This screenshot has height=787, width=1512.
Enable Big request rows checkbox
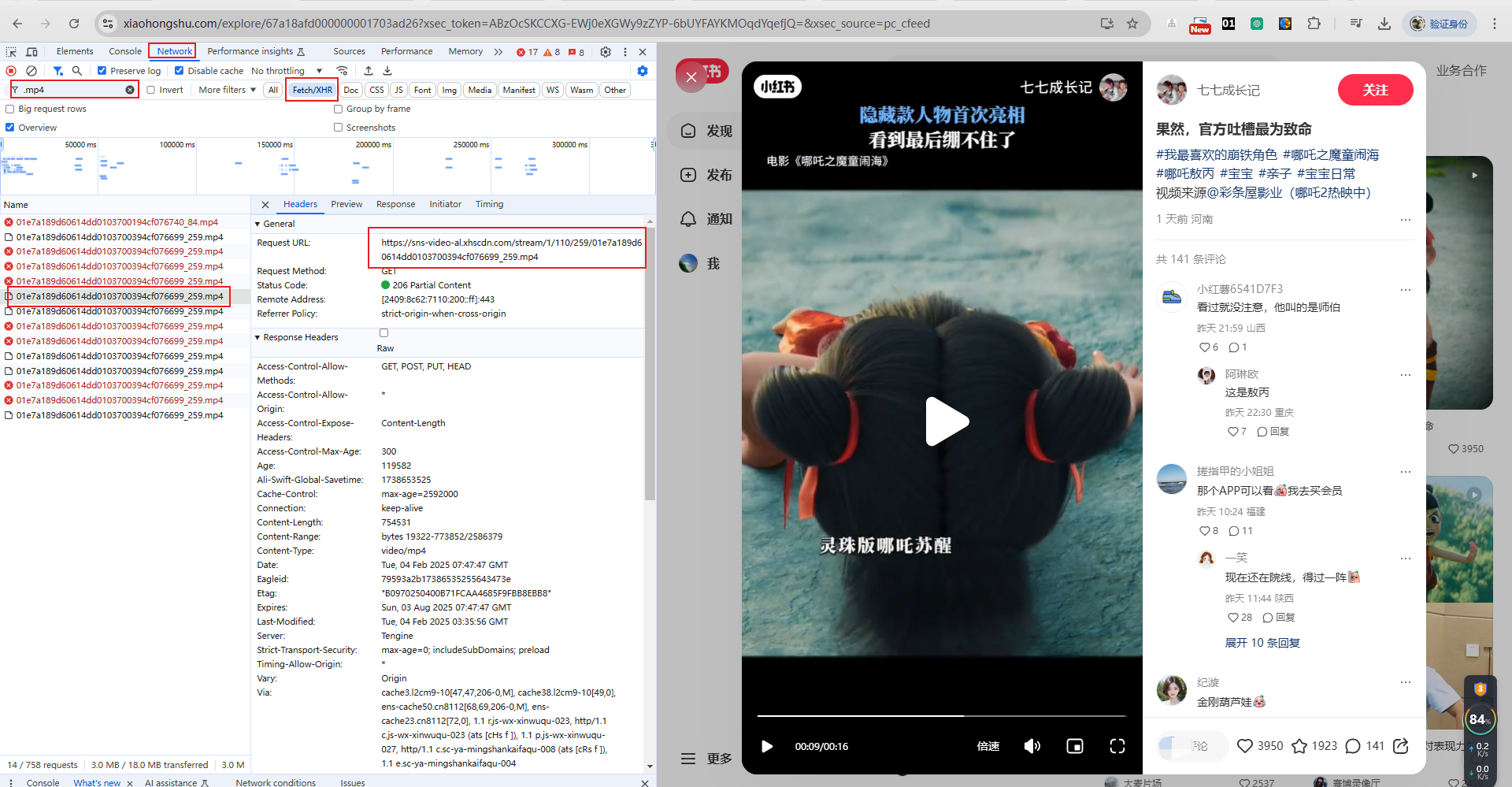click(10, 109)
